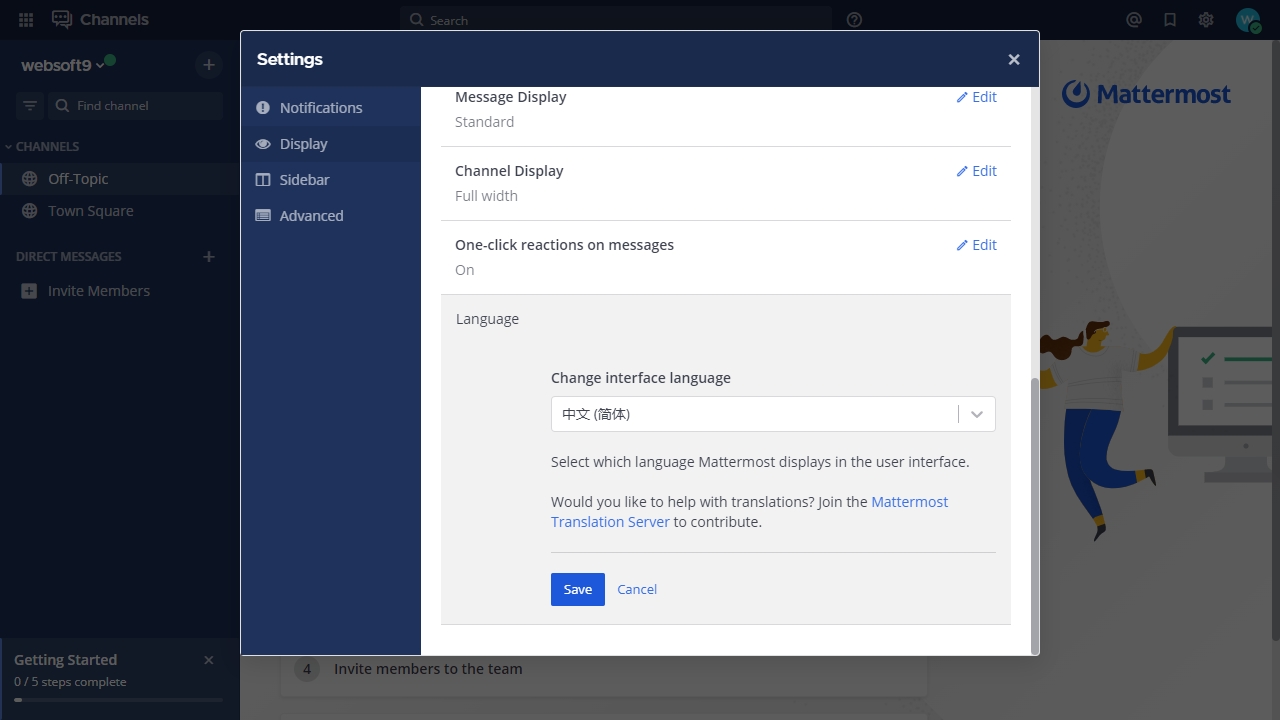
Task: Click the settings gear icon in header
Action: point(1206,19)
